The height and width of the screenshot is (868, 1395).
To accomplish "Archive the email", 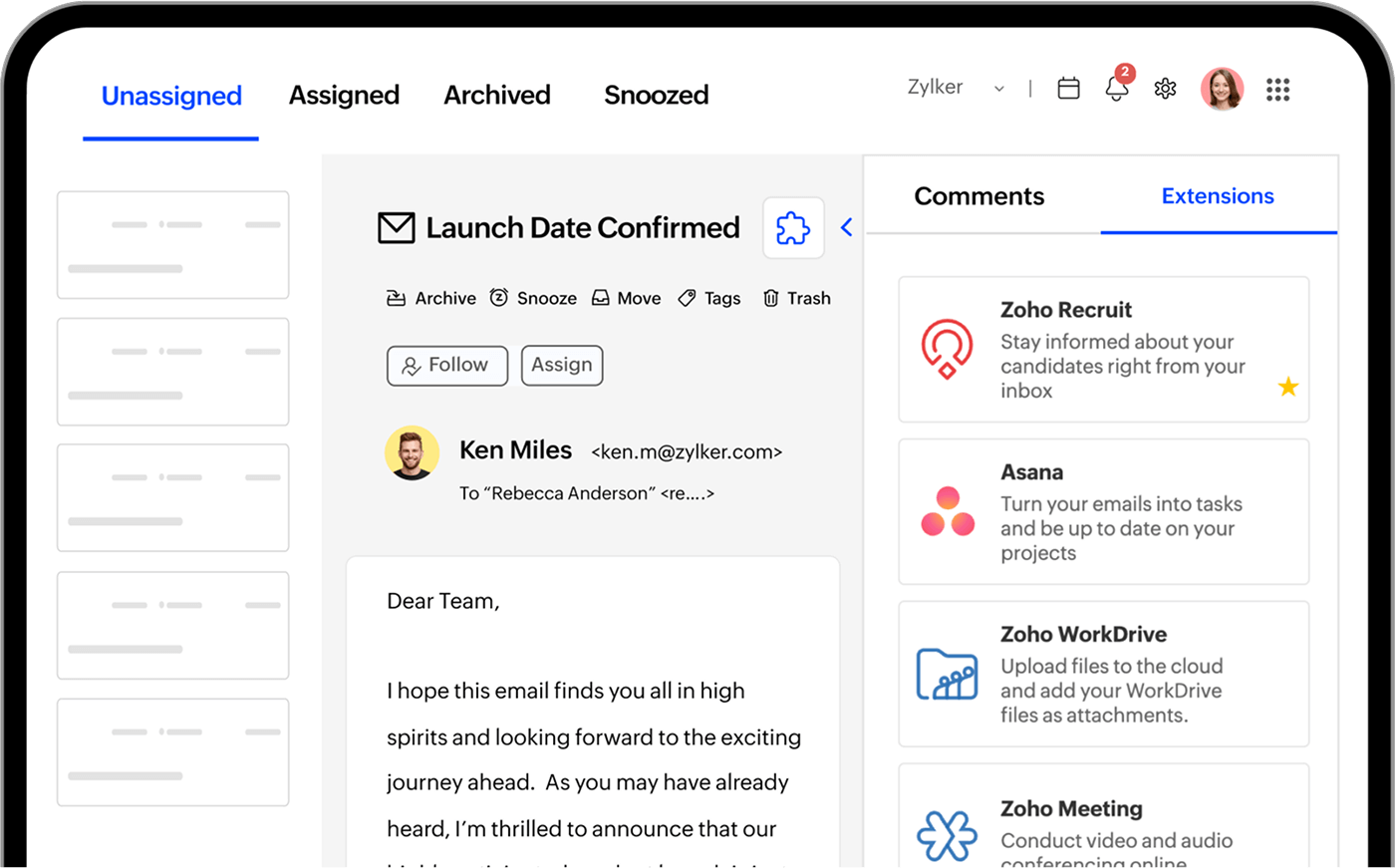I will click(x=431, y=298).
